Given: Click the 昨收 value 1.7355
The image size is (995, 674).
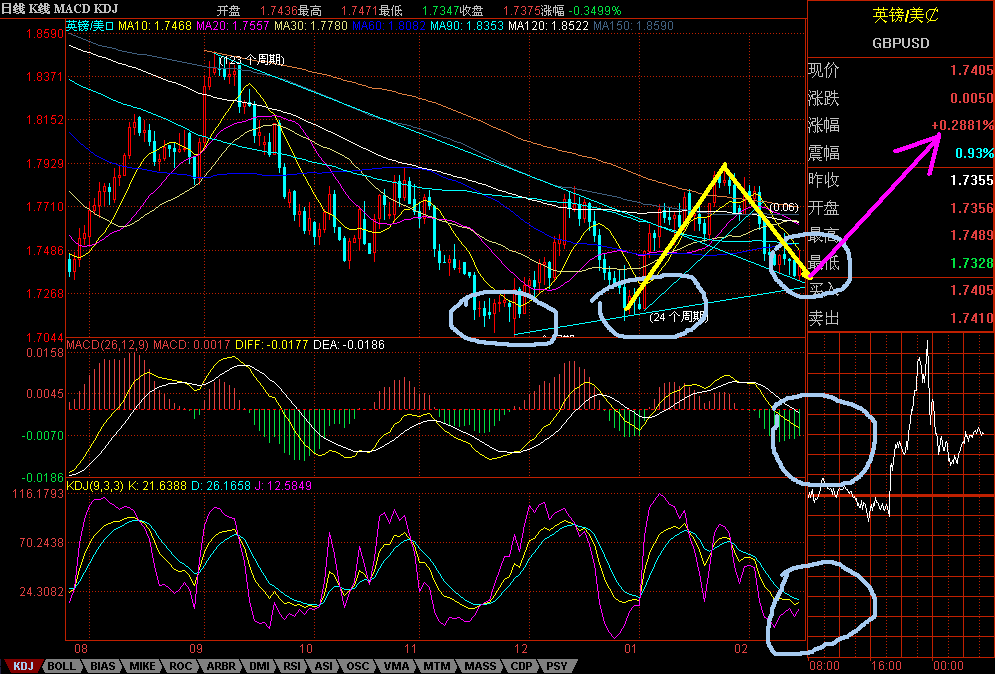Looking at the screenshot, I should (x=972, y=180).
